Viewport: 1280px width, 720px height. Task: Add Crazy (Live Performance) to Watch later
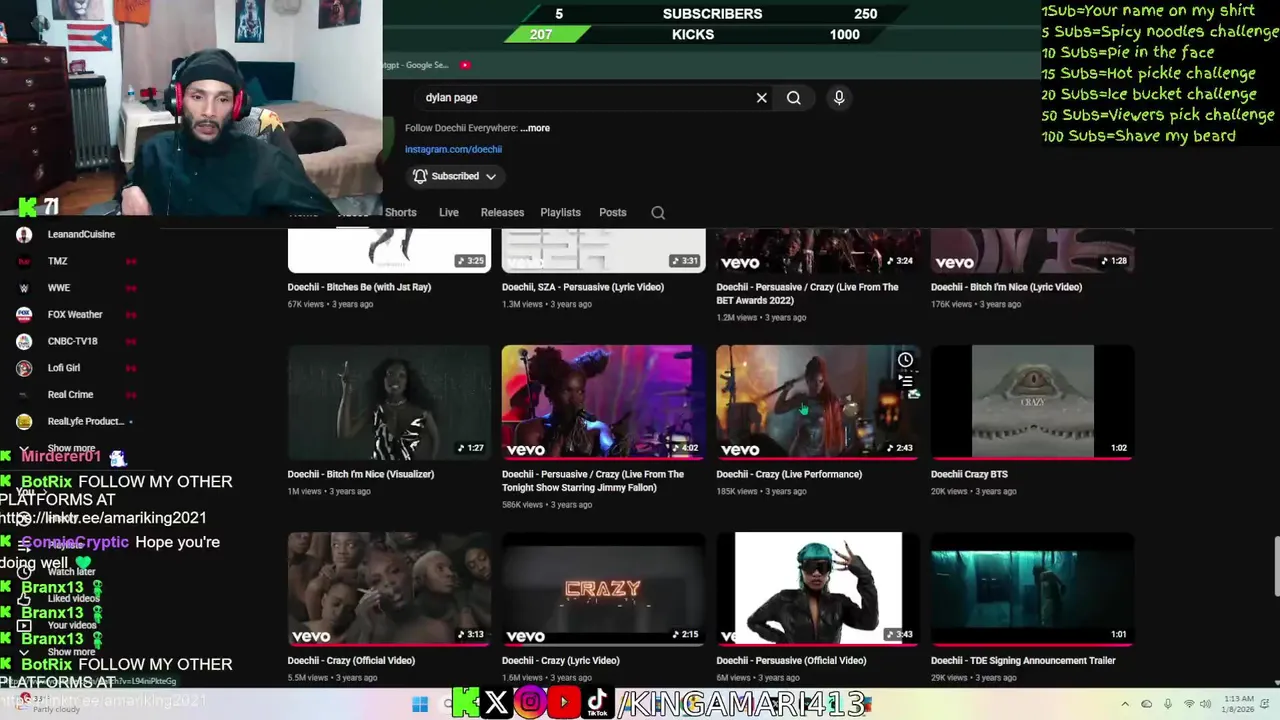click(905, 360)
